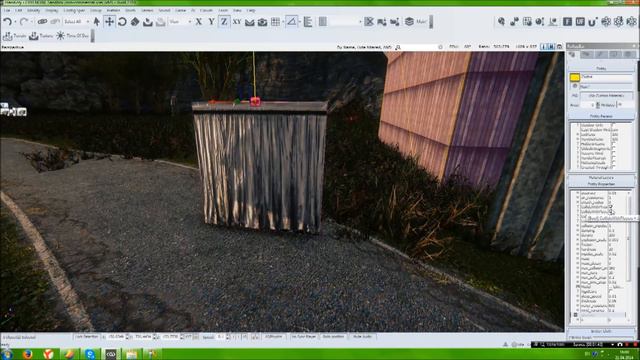Image resolution: width=640 pixels, height=360 pixels.
Task: Activate the Scale tool
Action: click(135, 22)
